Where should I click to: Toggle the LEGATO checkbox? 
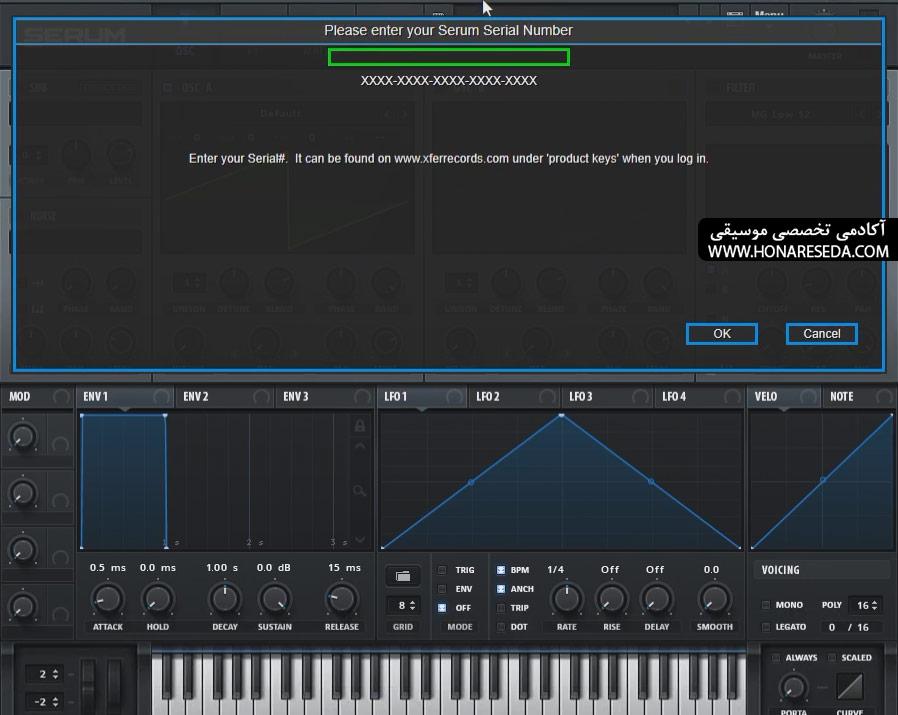766,627
